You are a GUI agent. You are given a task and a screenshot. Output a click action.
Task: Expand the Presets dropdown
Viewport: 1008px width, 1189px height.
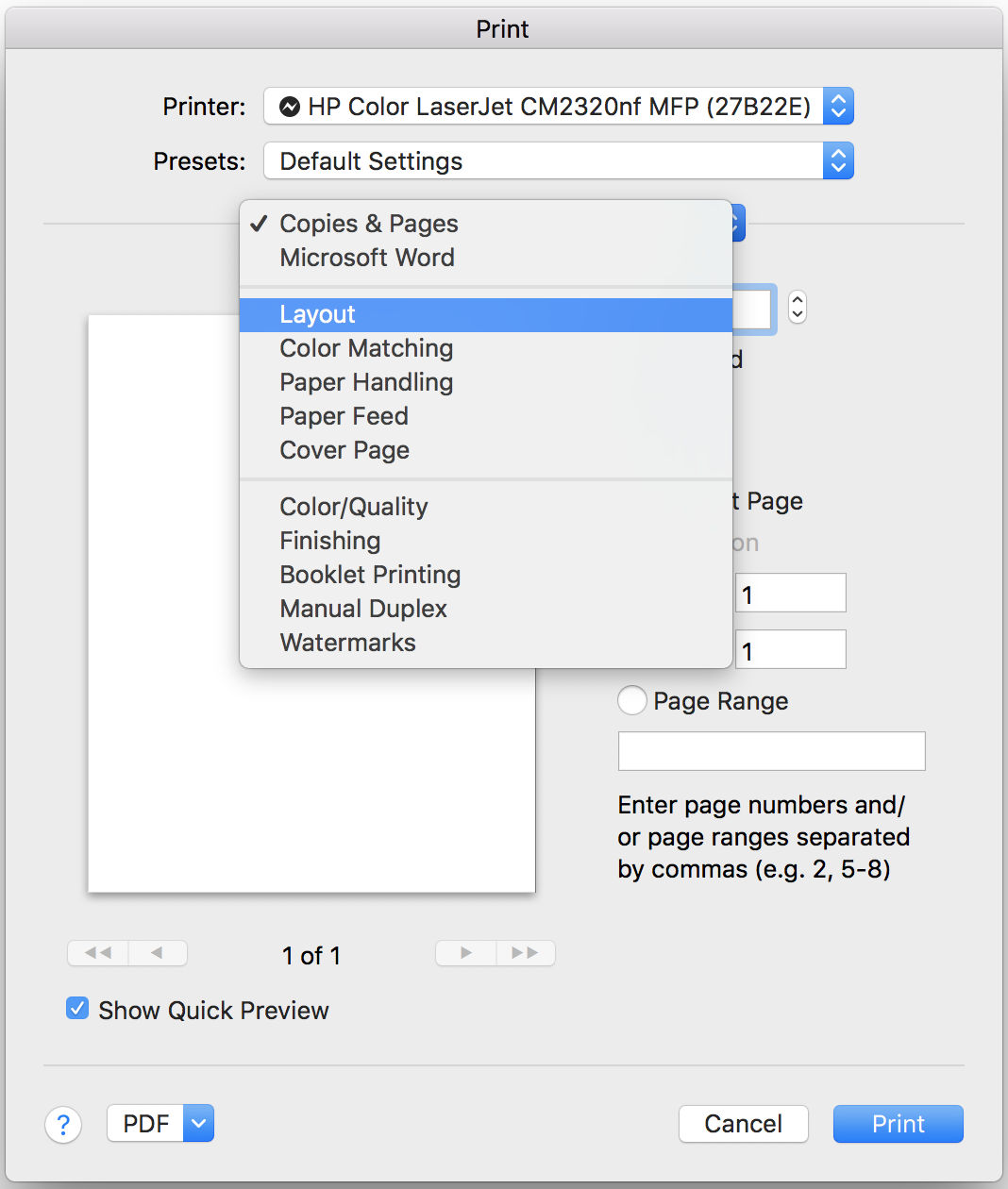[838, 160]
